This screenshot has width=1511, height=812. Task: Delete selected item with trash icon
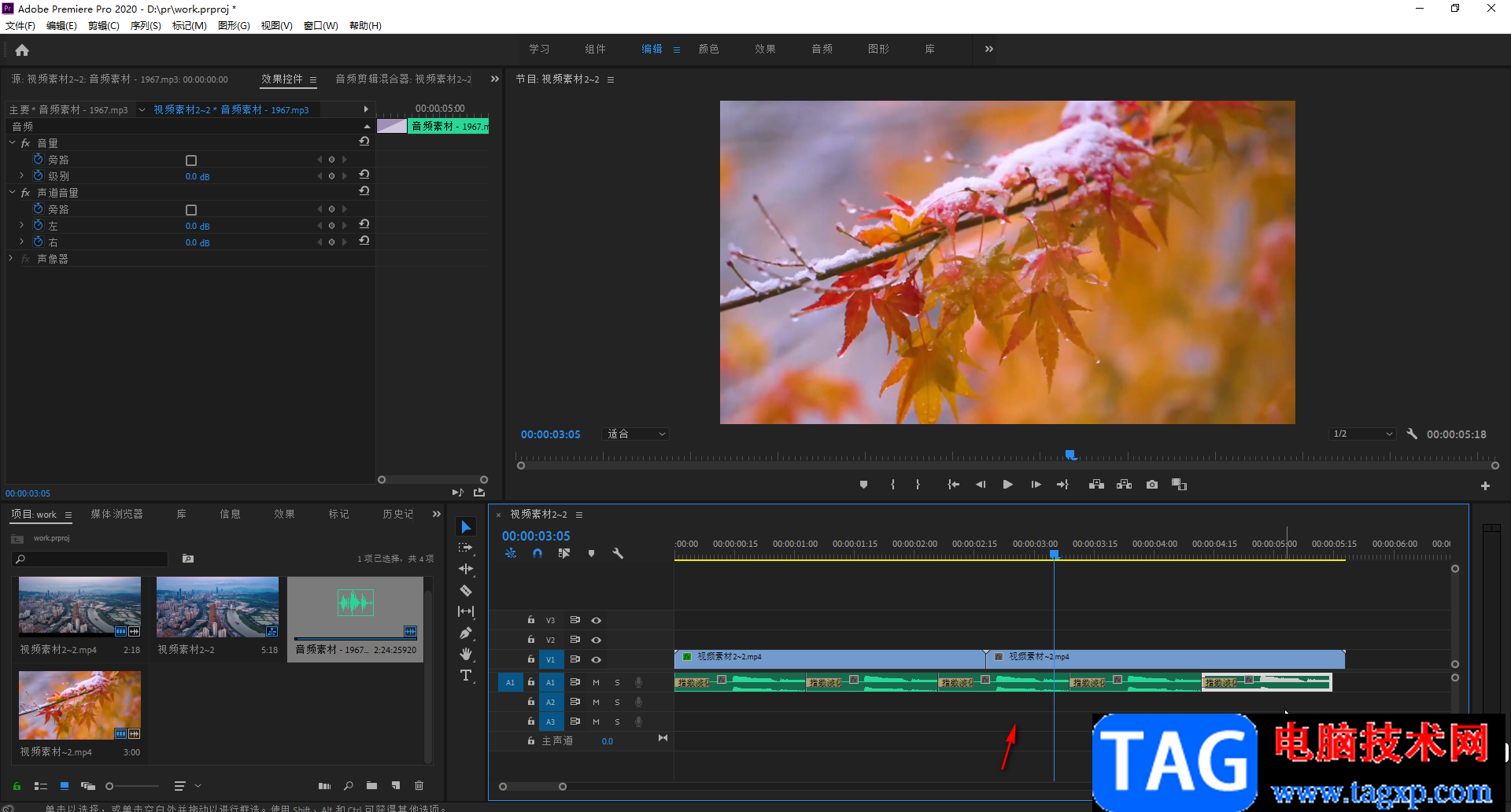point(419,785)
